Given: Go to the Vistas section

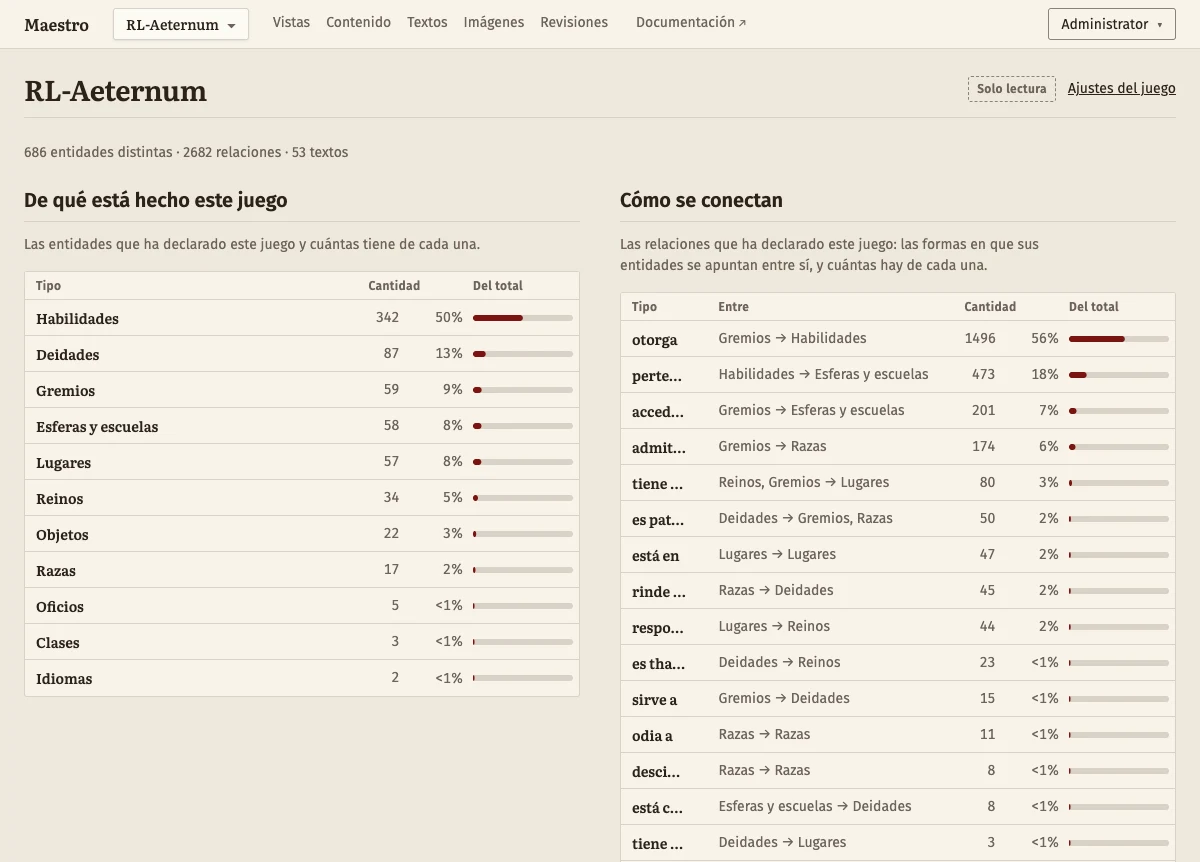Looking at the screenshot, I should pyautogui.click(x=291, y=22).
